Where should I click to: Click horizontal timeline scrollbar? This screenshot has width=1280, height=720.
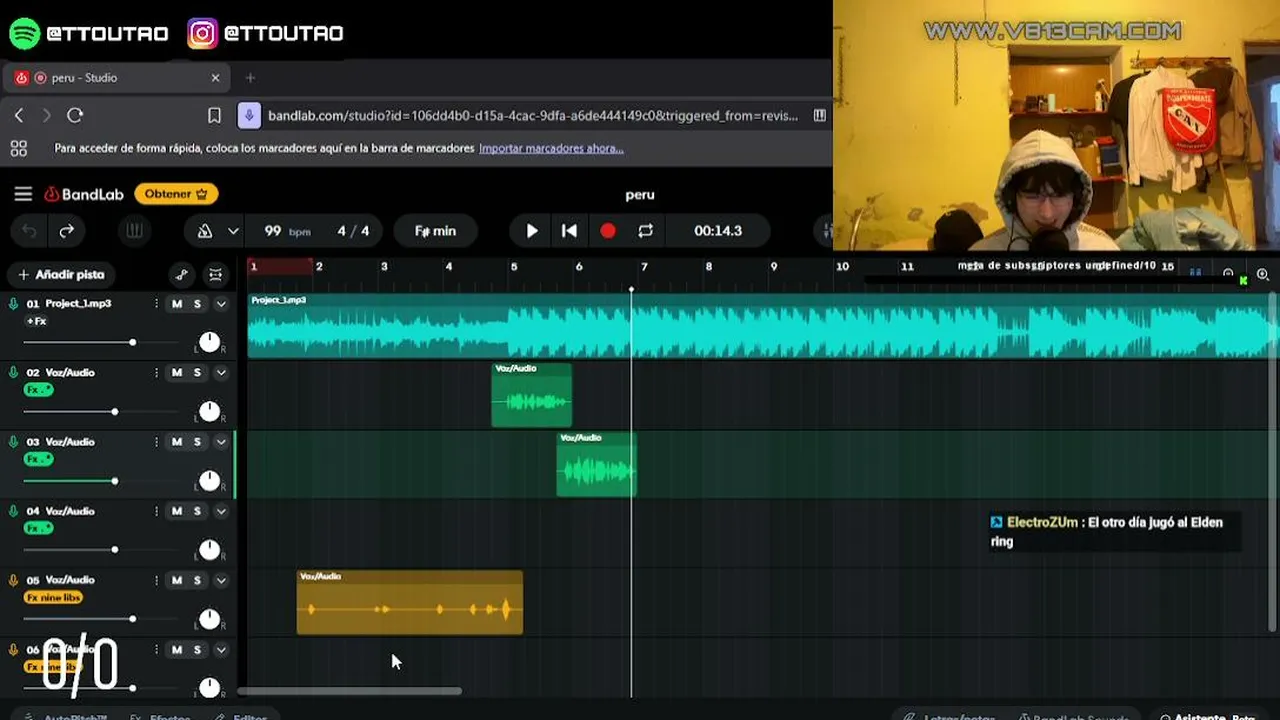pyautogui.click(x=350, y=691)
